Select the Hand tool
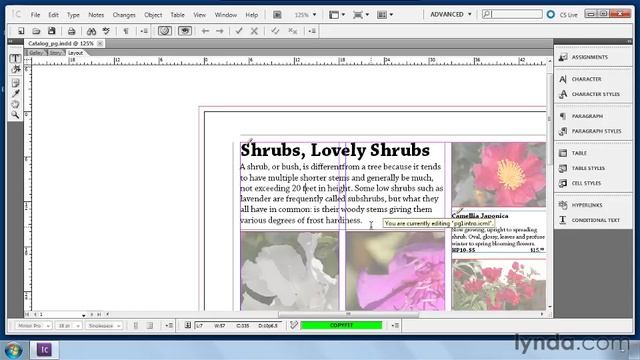This screenshot has height=360, width=640. click(x=15, y=104)
